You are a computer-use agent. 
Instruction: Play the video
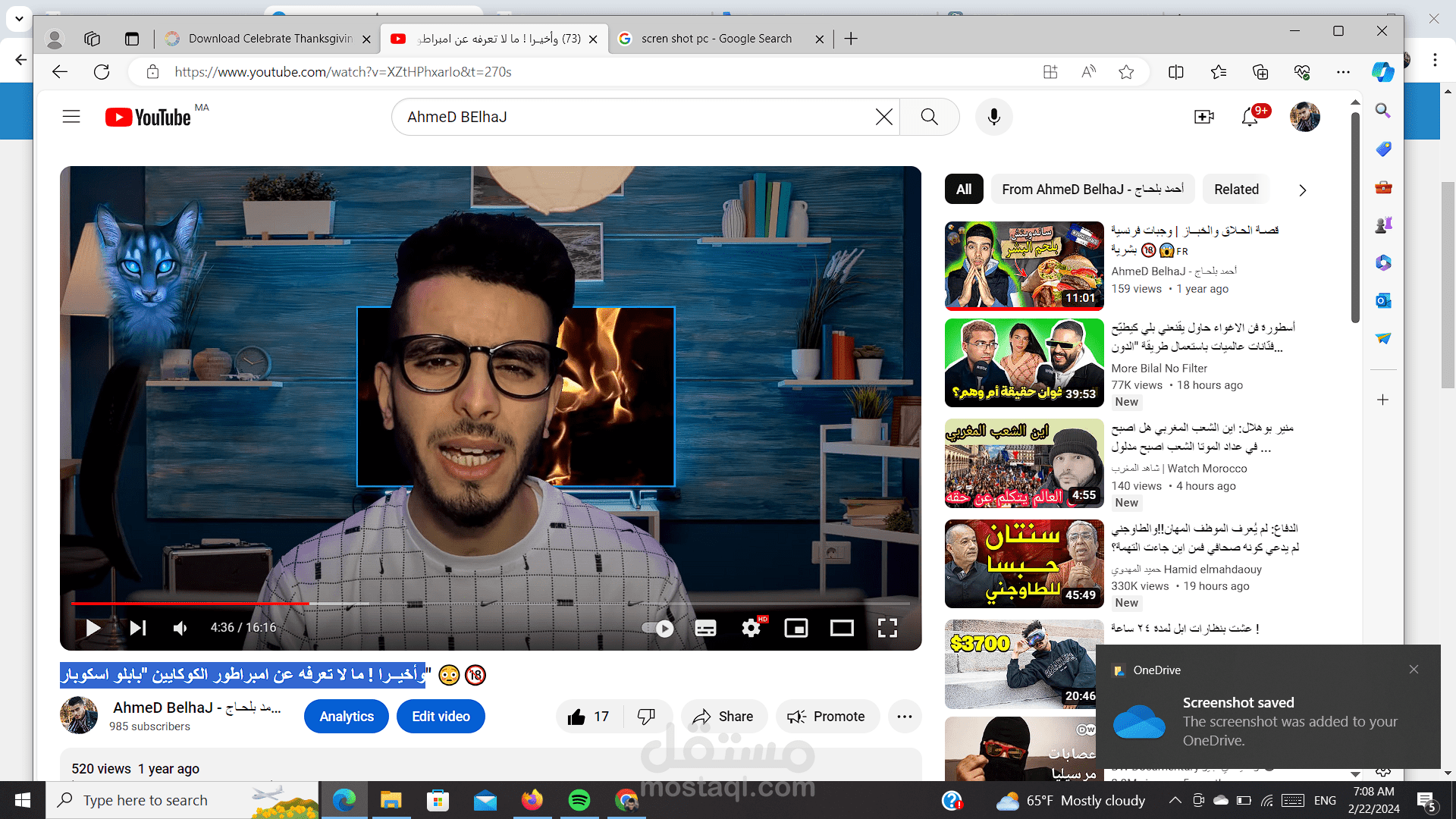[93, 628]
